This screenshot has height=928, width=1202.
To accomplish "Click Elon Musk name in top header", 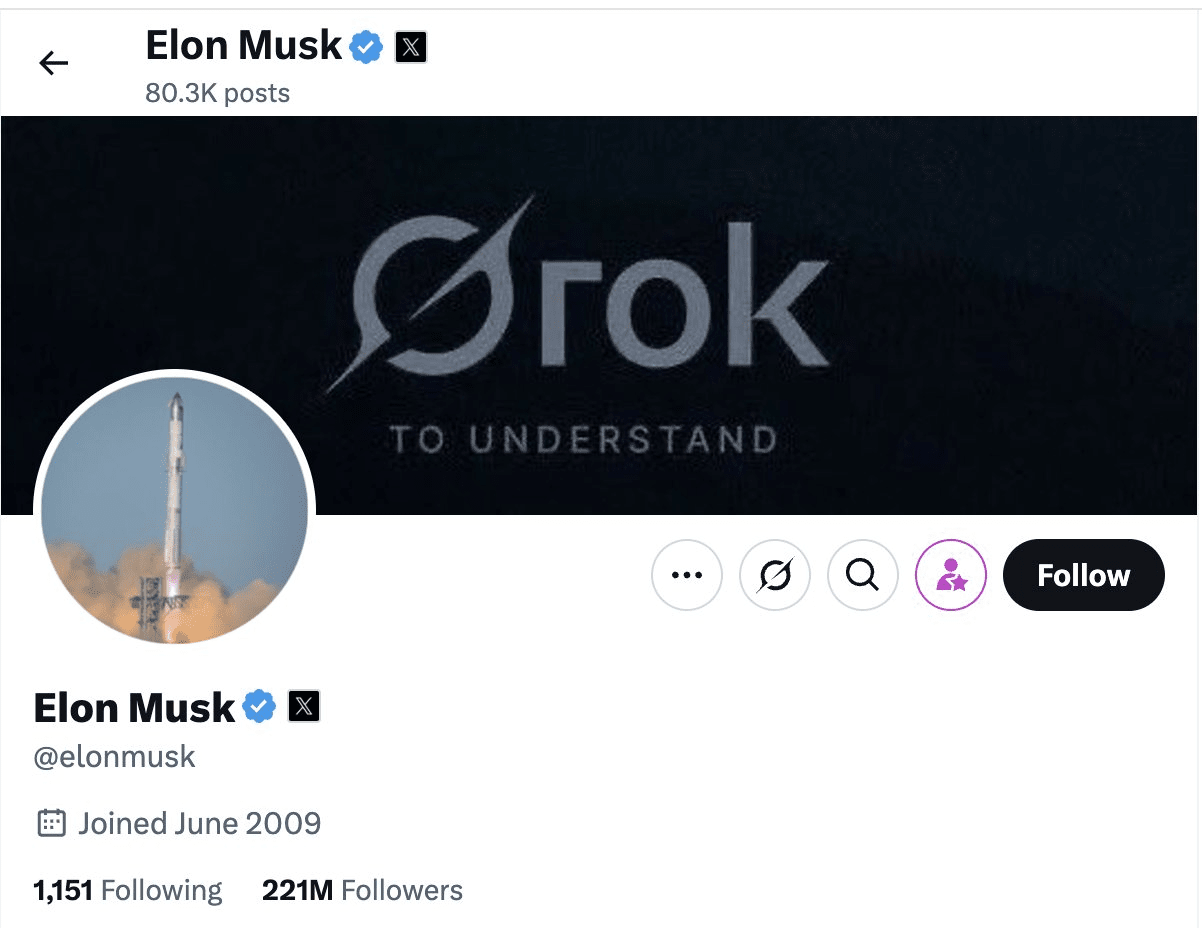I will (243, 46).
